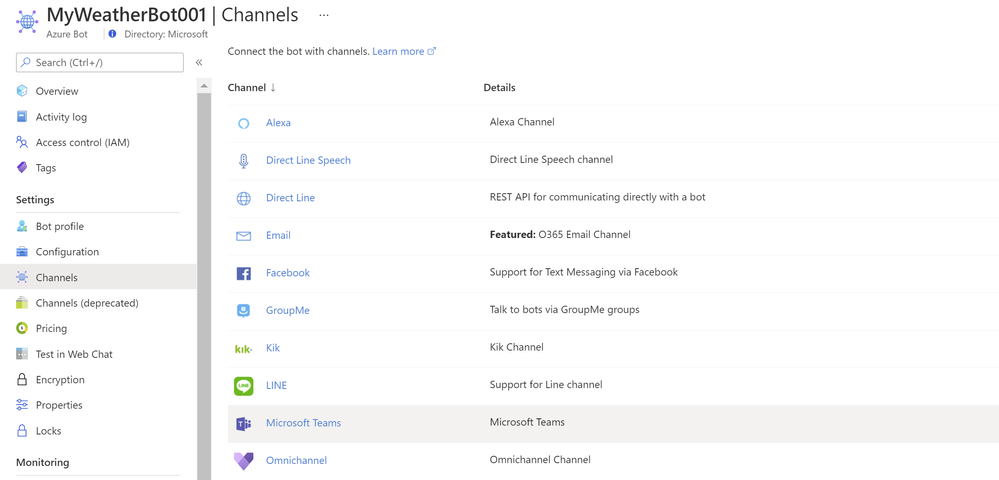Click the Channels sidebar icon
Image resolution: width=999 pixels, height=480 pixels.
tap(22, 277)
